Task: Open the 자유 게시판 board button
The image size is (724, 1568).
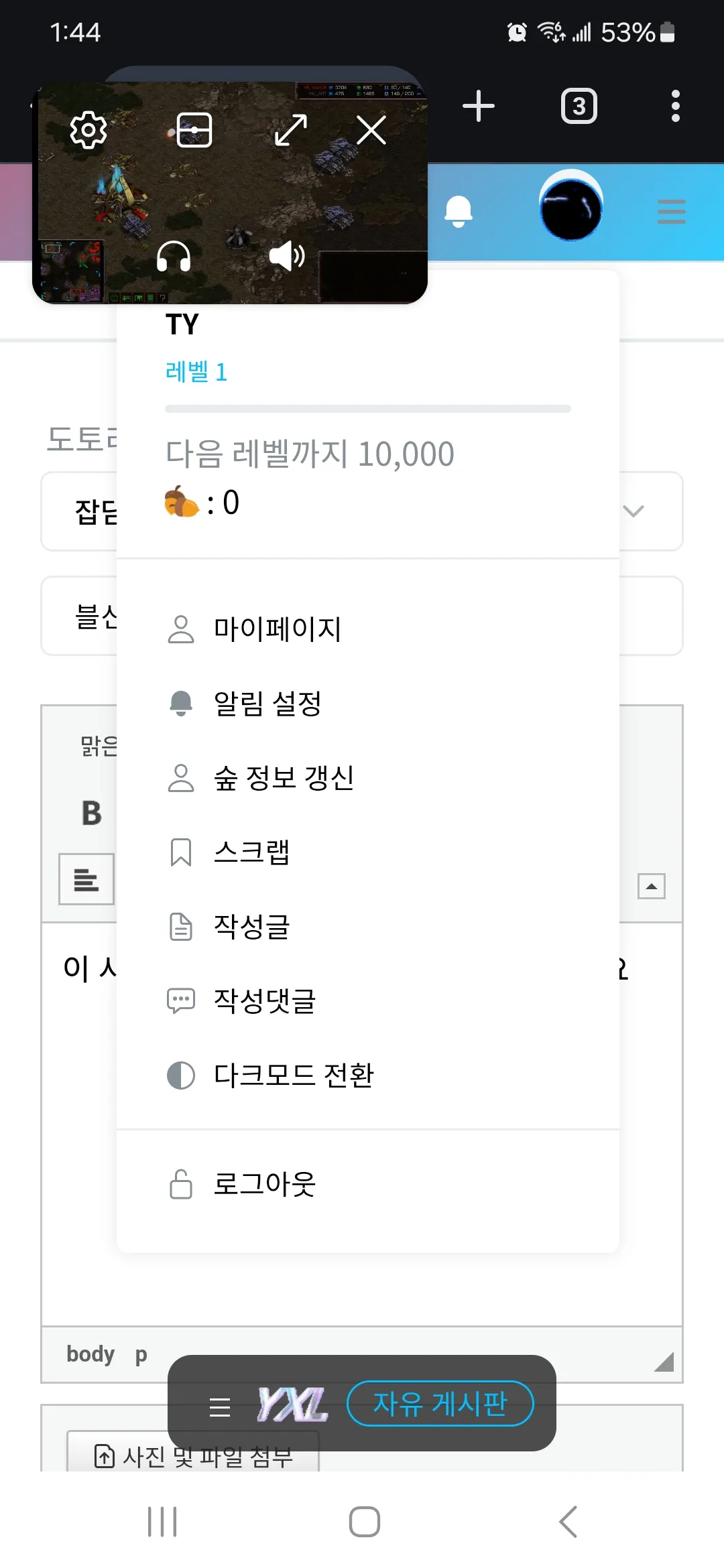Action: [440, 1403]
